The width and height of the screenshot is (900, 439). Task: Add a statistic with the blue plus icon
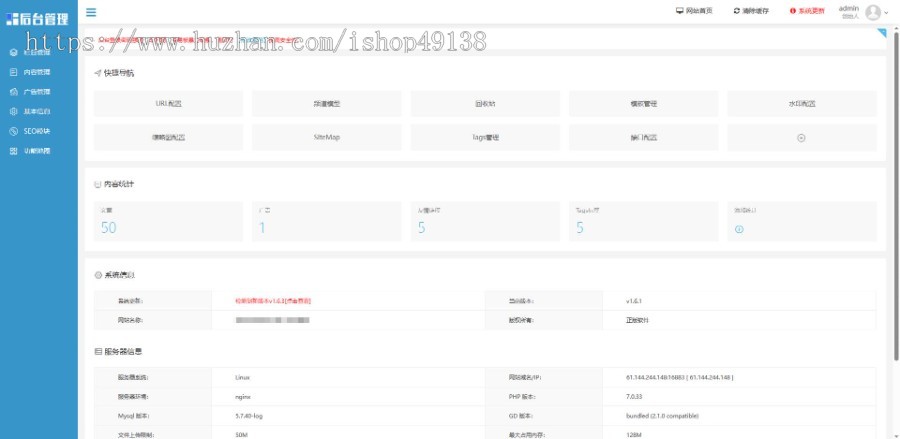tap(739, 229)
